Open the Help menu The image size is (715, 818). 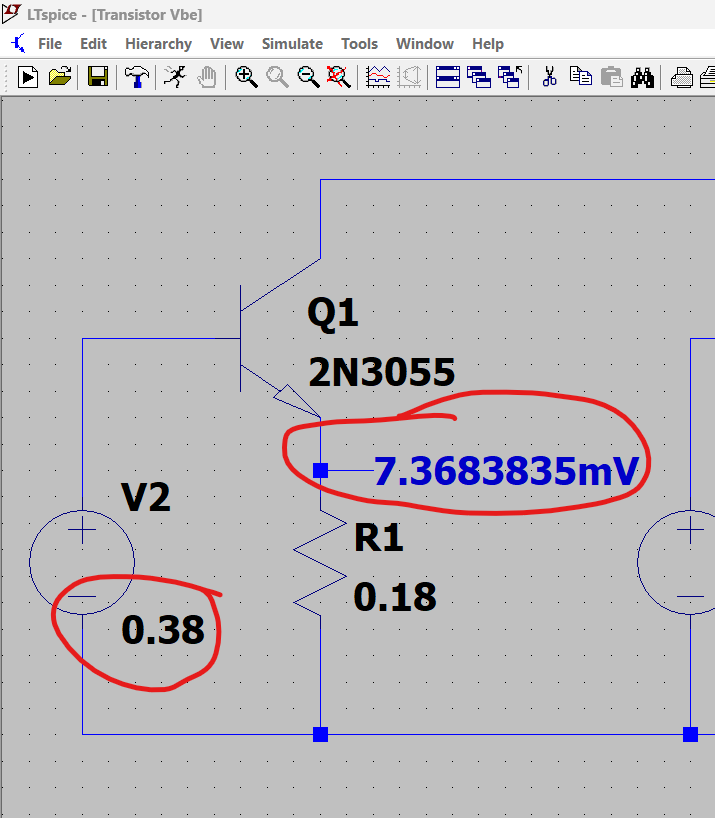[x=488, y=44]
